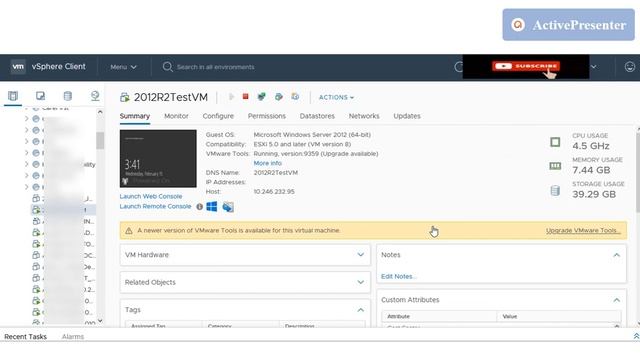
Task: Click the 7.44 GB memory usage value
Action: pyautogui.click(x=591, y=170)
